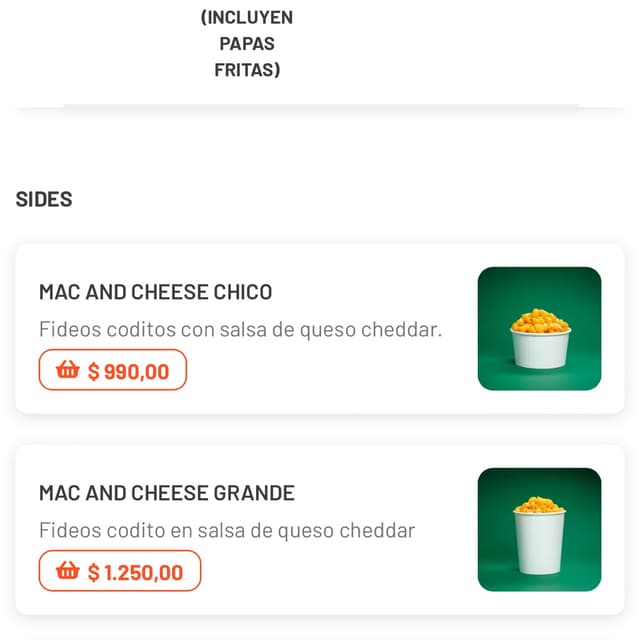Click the basket icon beside $1.250,00
Screen dimensions: 640x640
point(67,571)
